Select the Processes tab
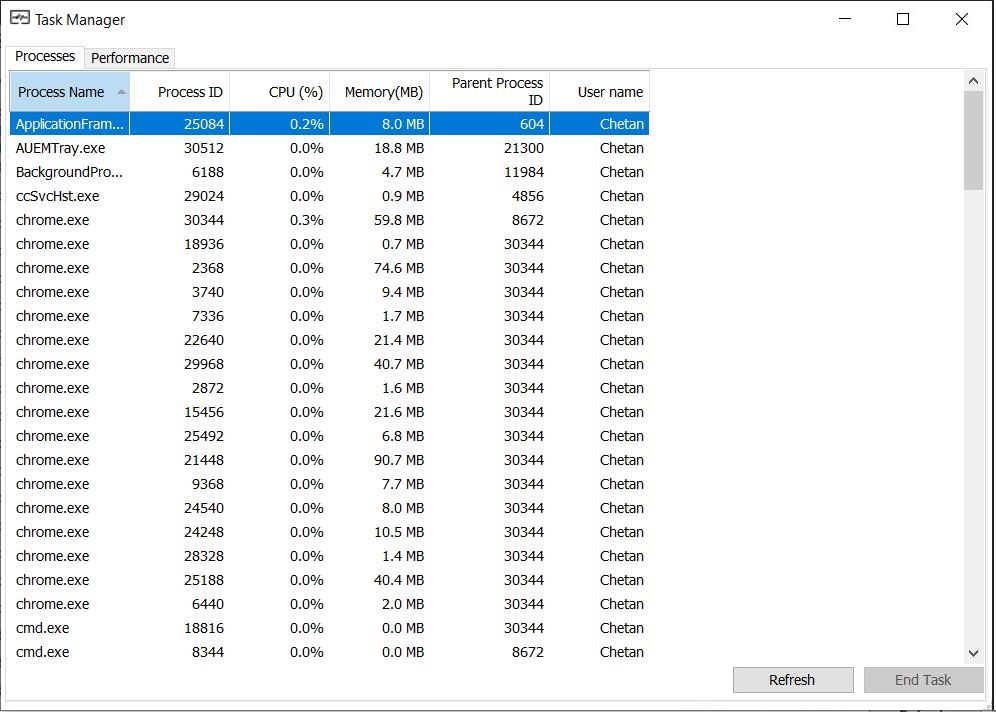 (x=44, y=57)
